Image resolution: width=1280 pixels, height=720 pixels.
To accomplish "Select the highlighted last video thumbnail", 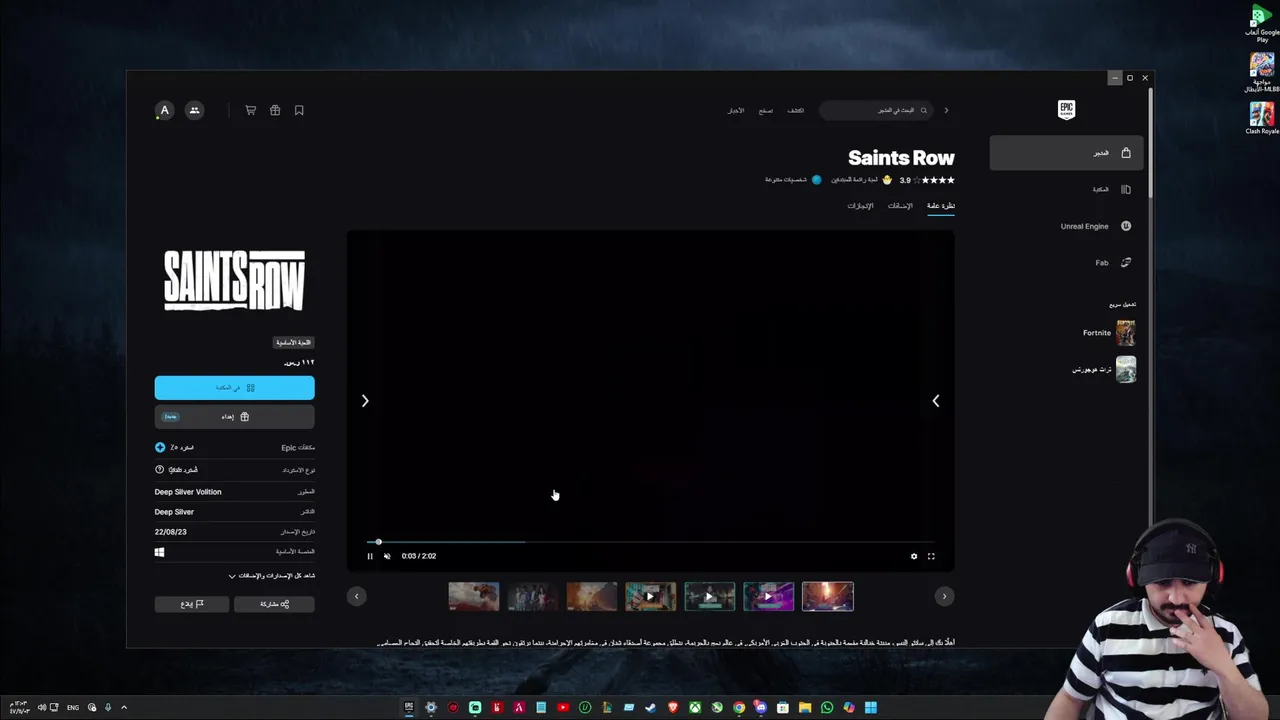I will click(x=828, y=597).
